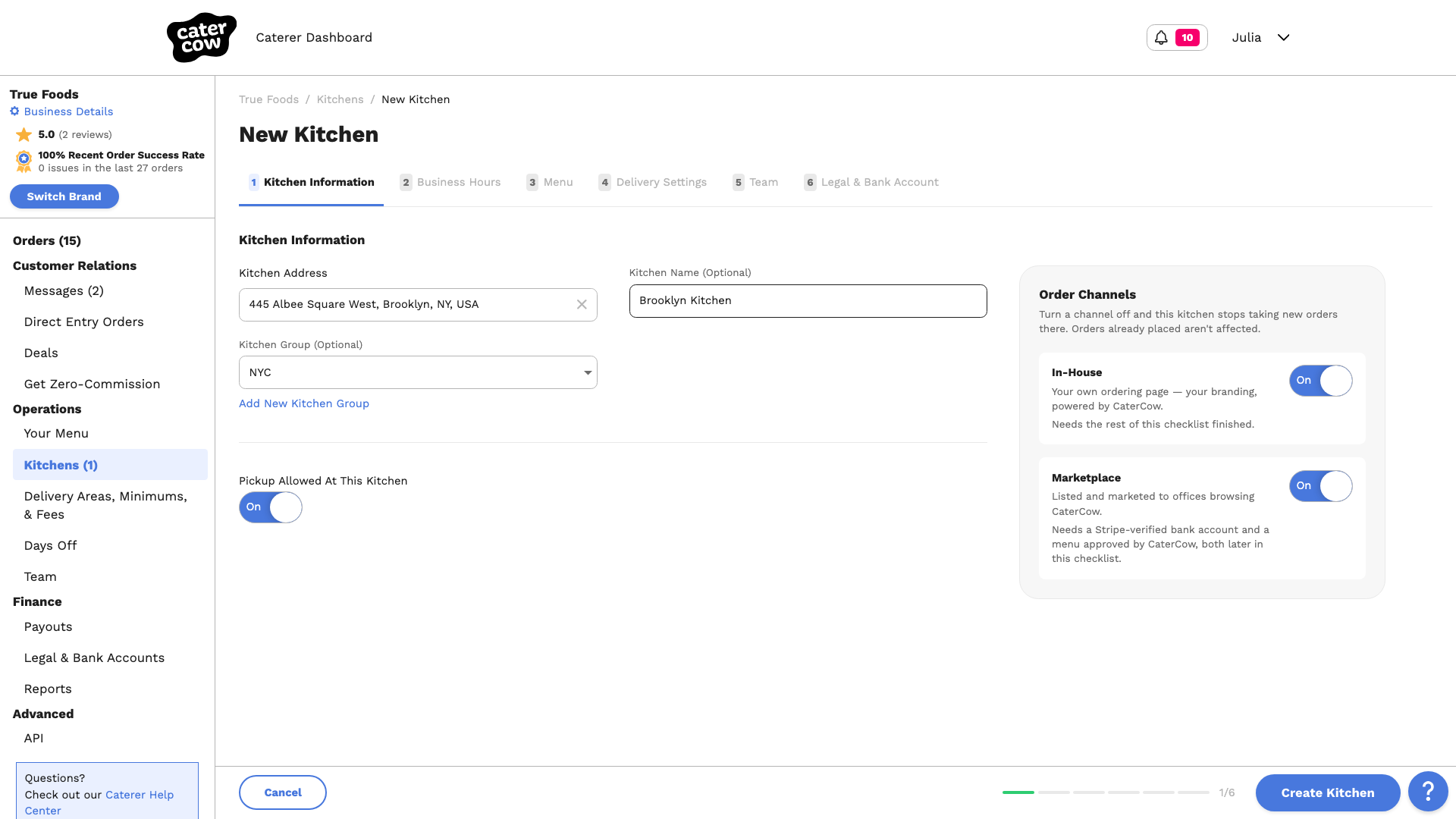The width and height of the screenshot is (1456, 819).
Task: Open Days Off in sidebar
Action: click(x=50, y=546)
